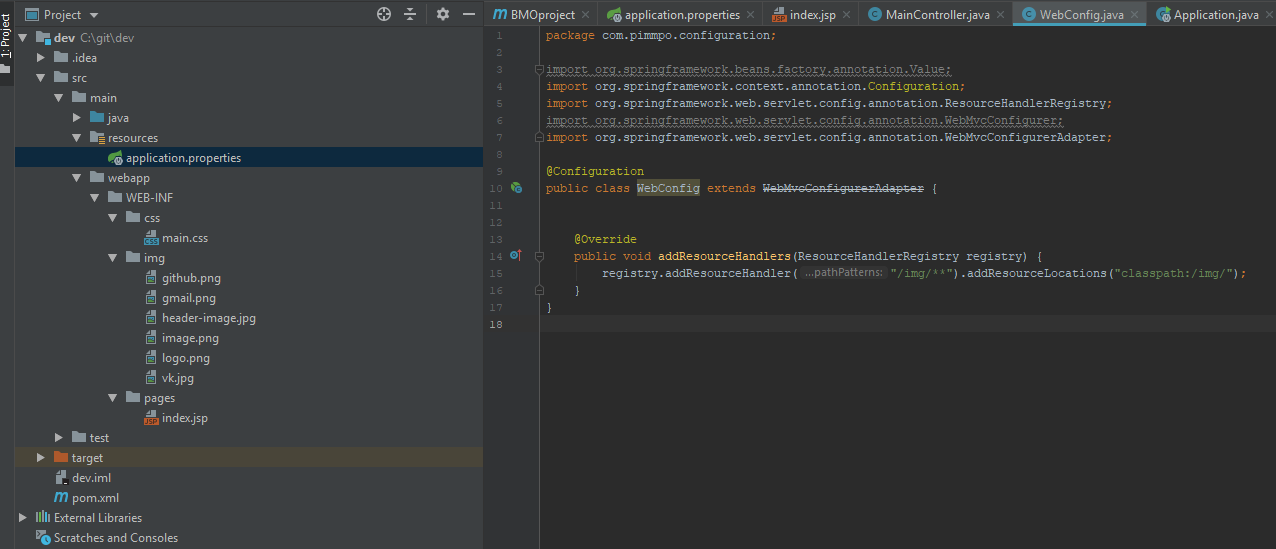Collapse the WEB-INF folder
This screenshot has height=549, width=1276.
click(95, 198)
